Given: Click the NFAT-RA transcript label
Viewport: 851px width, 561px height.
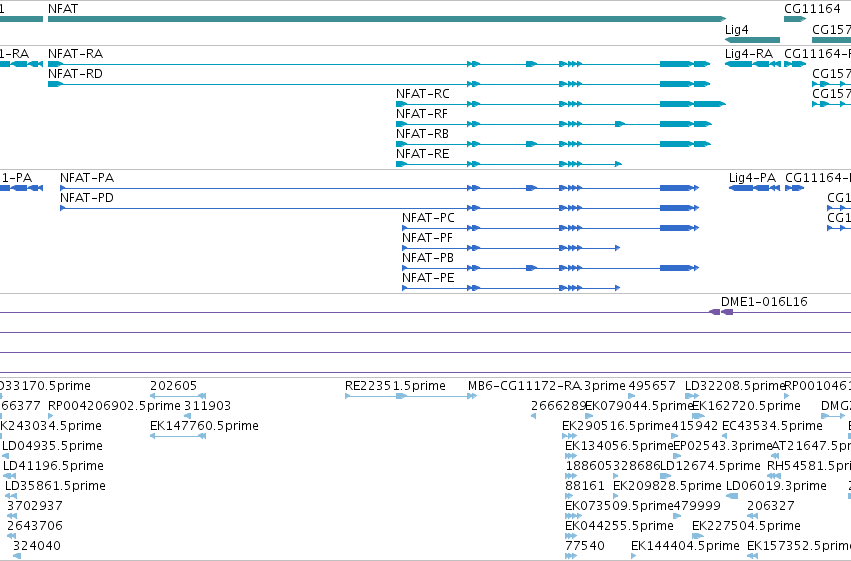Looking at the screenshot, I should click(x=75, y=54).
